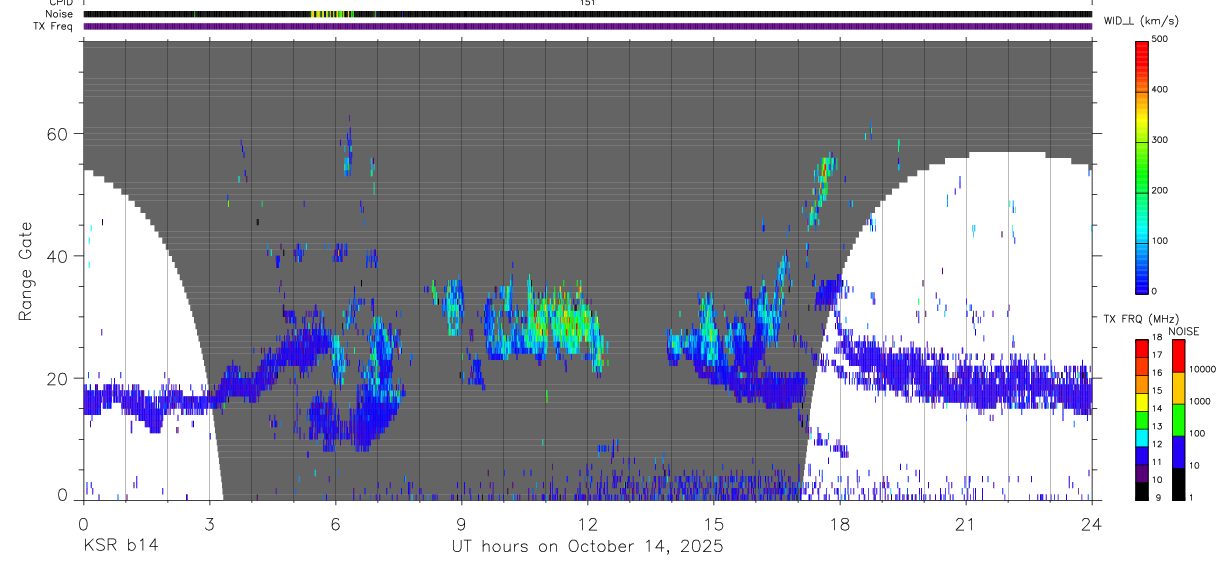Click the x-axis tick label "9"

pos(461,524)
